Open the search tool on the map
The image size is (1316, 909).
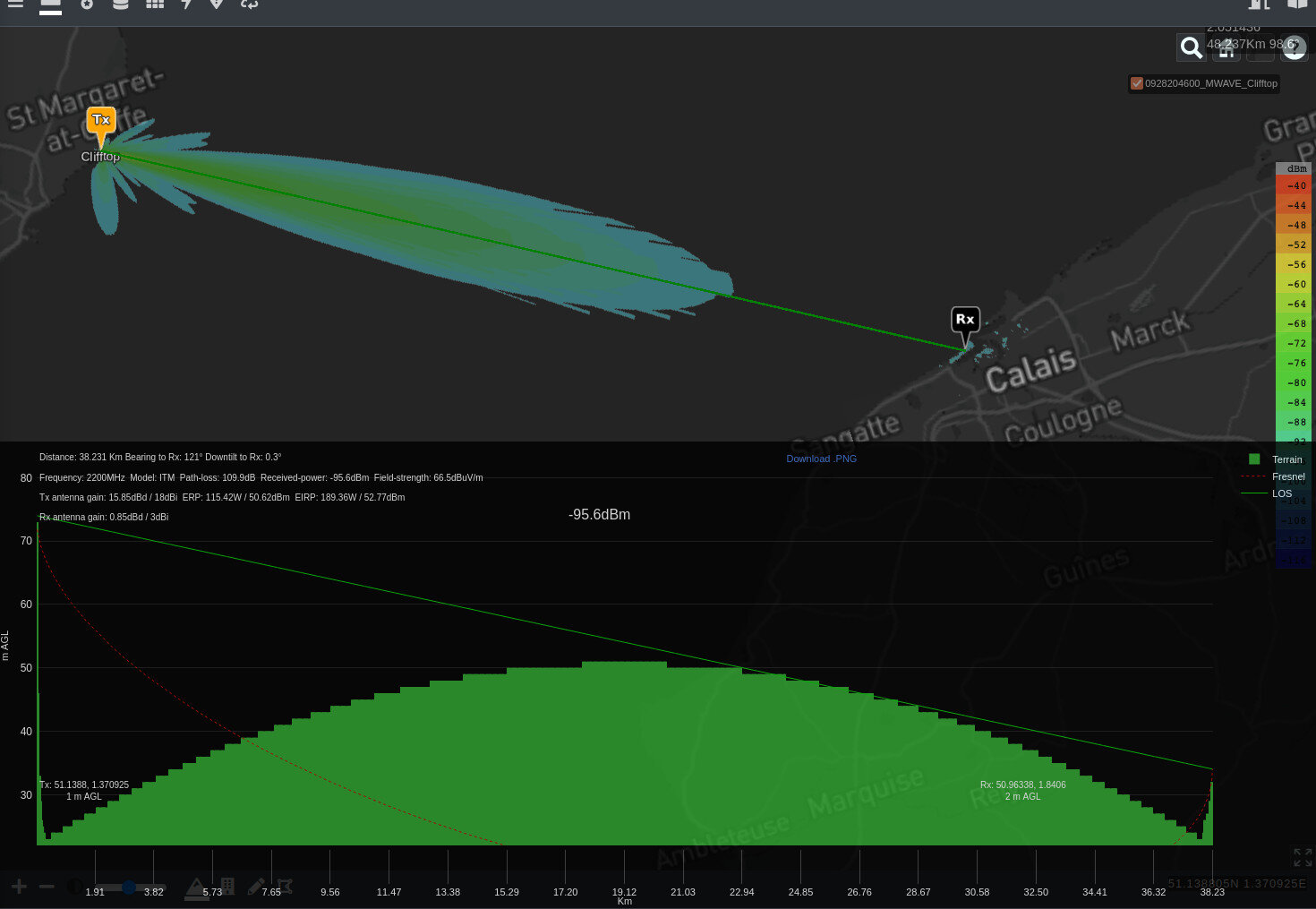(x=1191, y=47)
